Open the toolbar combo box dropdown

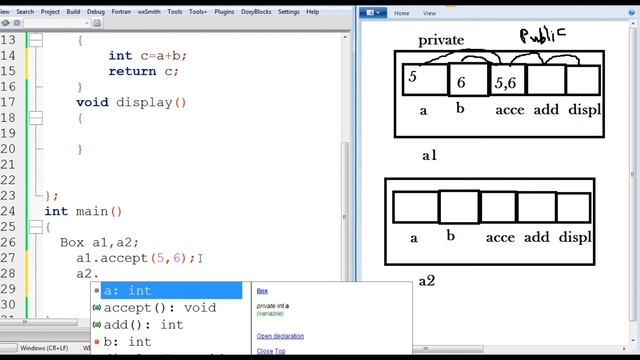(87, 23)
